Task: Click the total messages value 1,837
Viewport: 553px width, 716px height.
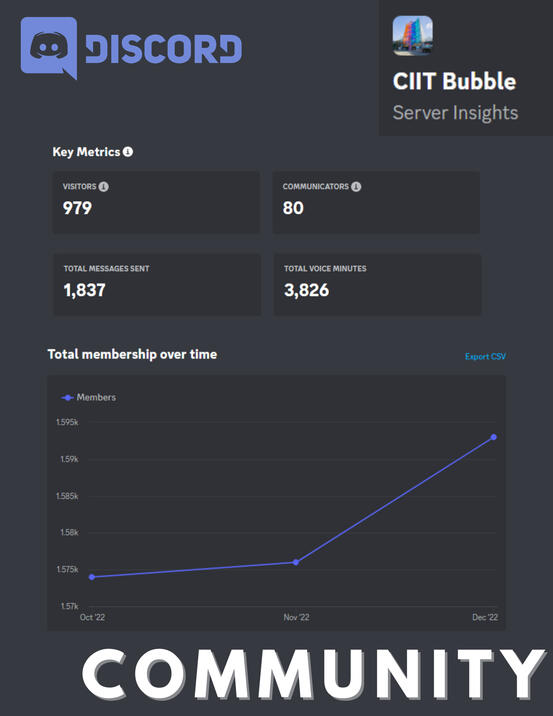Action: [x=84, y=290]
